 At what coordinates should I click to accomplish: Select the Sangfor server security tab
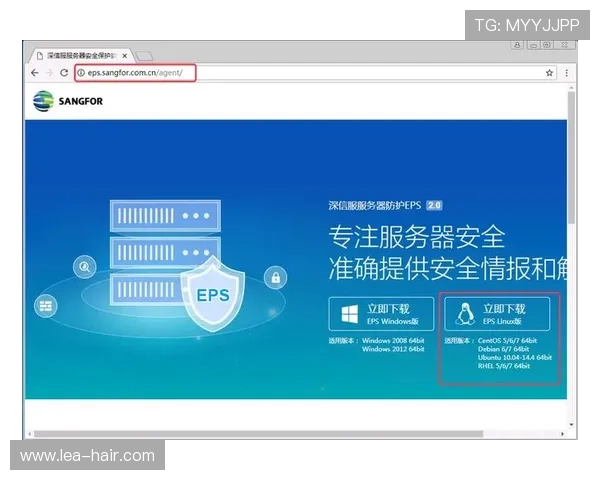coord(82,56)
